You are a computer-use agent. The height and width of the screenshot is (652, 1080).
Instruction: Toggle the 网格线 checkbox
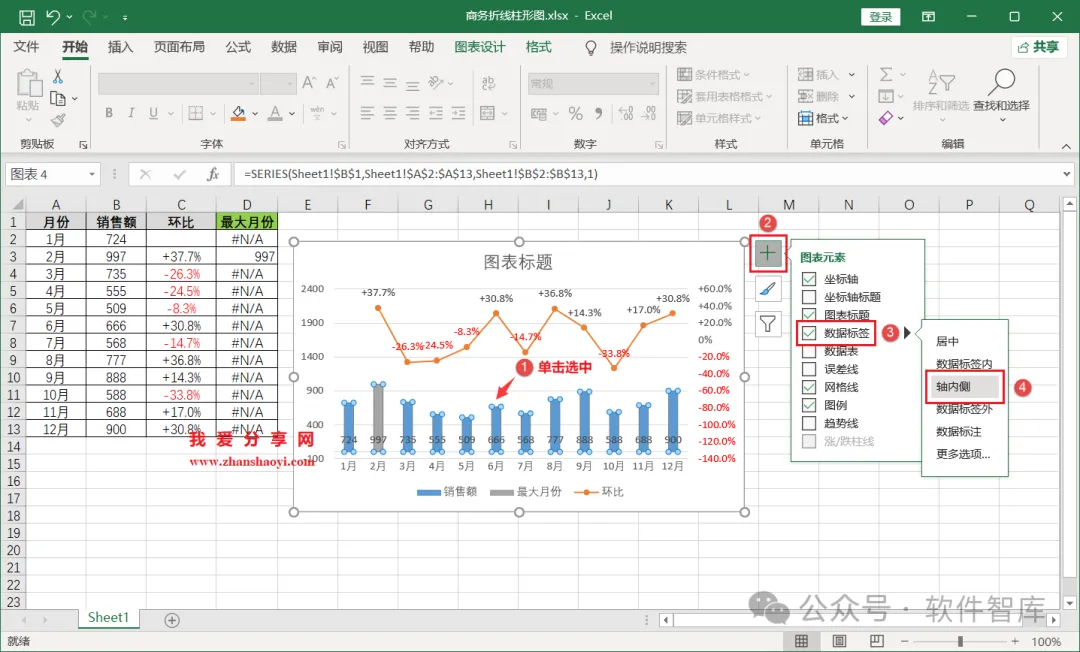809,387
